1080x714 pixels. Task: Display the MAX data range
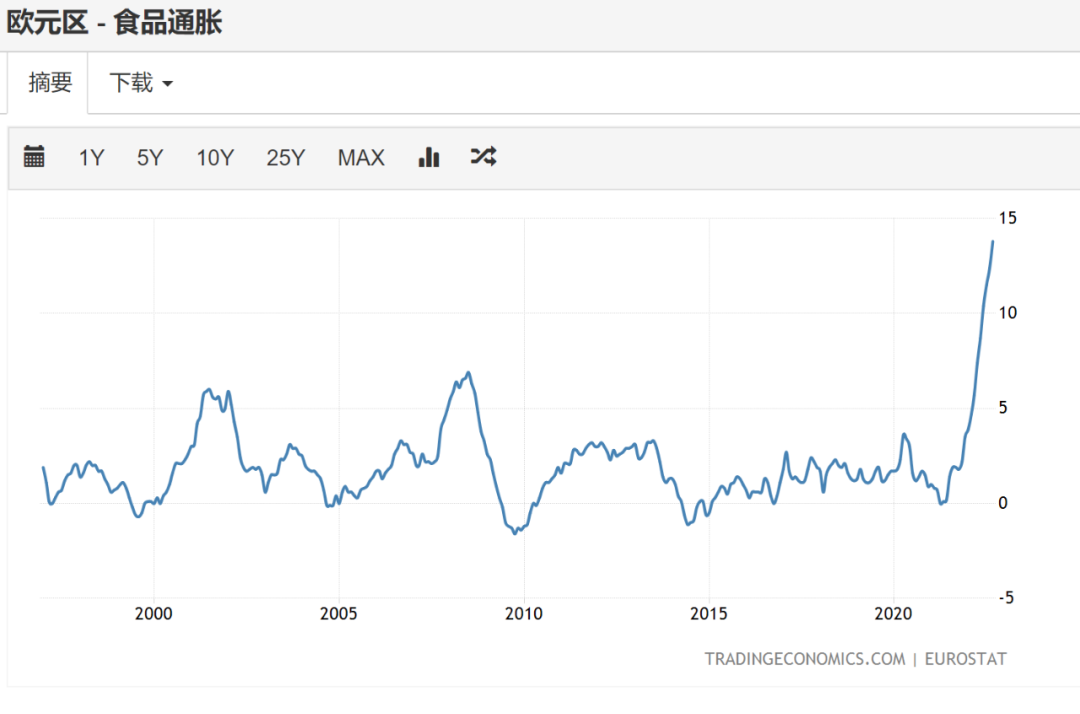pyautogui.click(x=361, y=158)
